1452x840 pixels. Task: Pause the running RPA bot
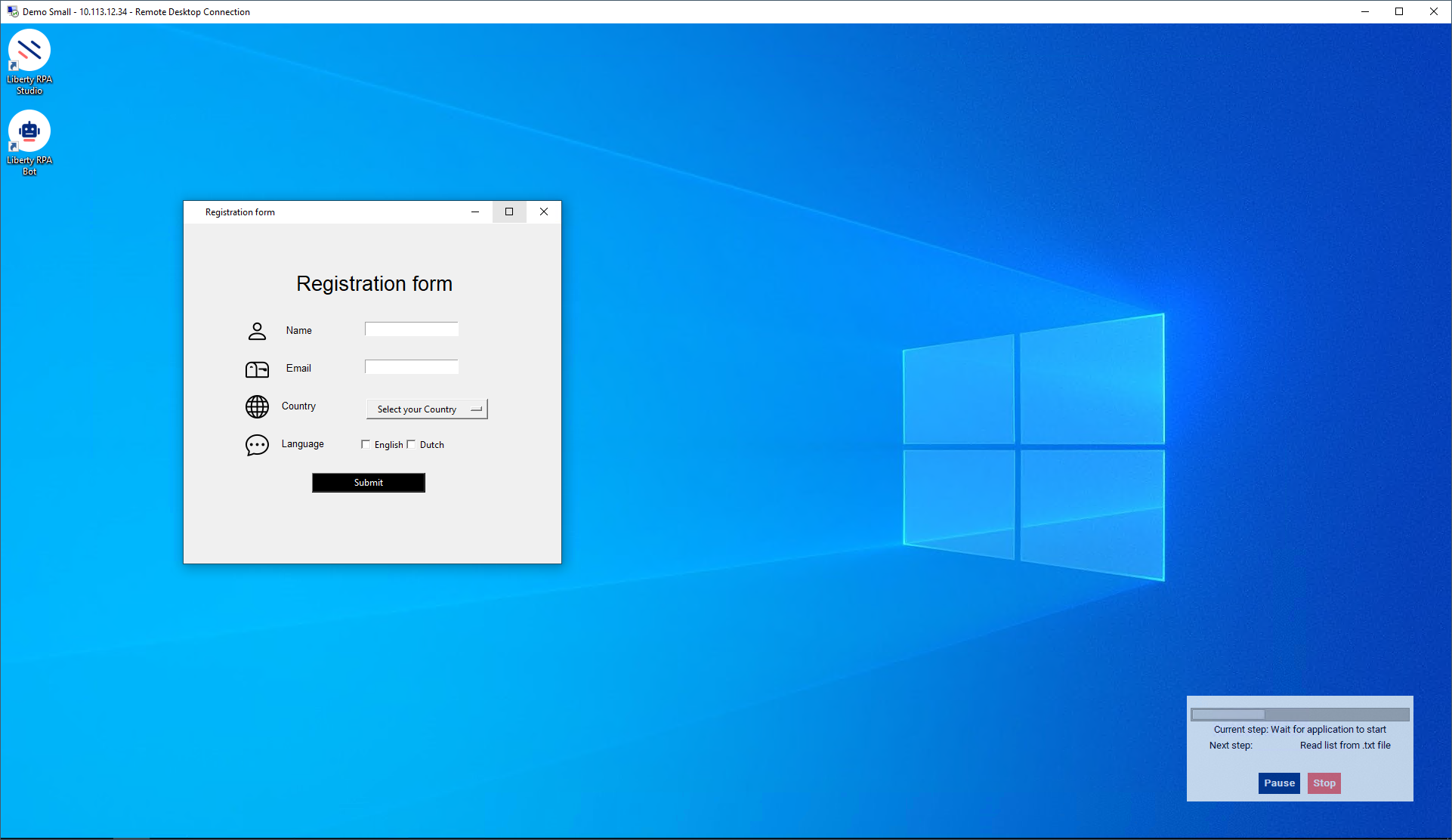pyautogui.click(x=1279, y=783)
